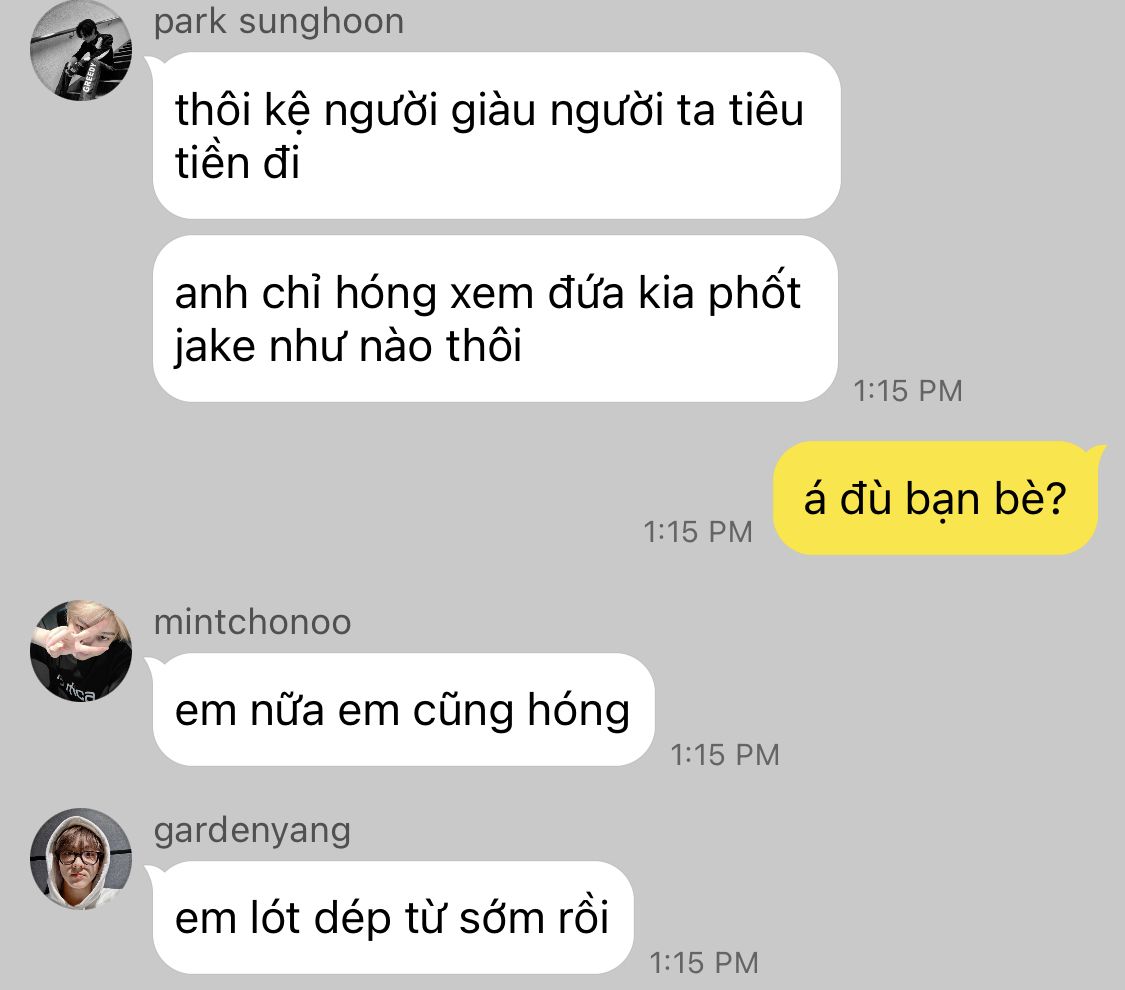Select the yellow "á đù bạn bè?" bubble
The height and width of the screenshot is (990, 1125).
tap(936, 498)
